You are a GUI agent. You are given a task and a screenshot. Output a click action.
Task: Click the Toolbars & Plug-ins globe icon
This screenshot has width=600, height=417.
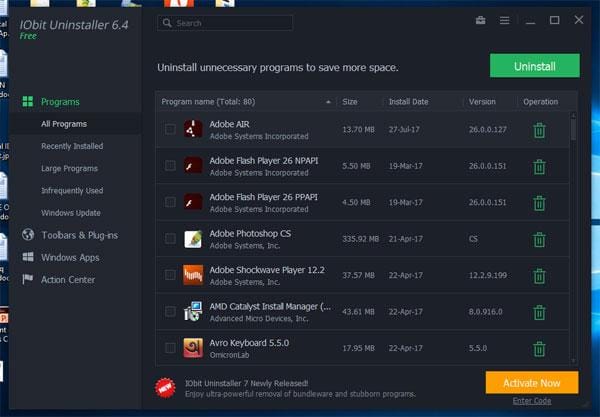tap(28, 235)
